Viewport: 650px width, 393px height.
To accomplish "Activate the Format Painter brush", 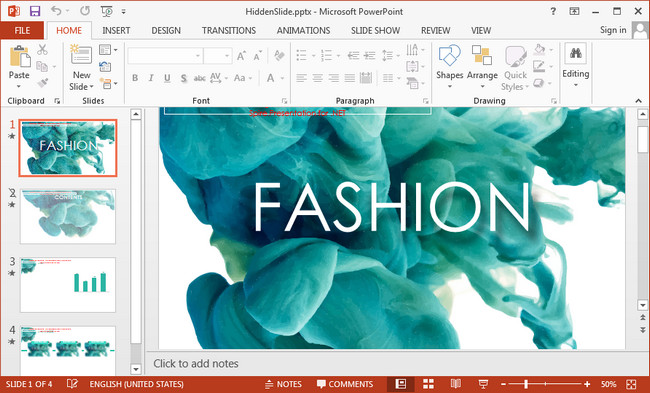I will pos(42,82).
